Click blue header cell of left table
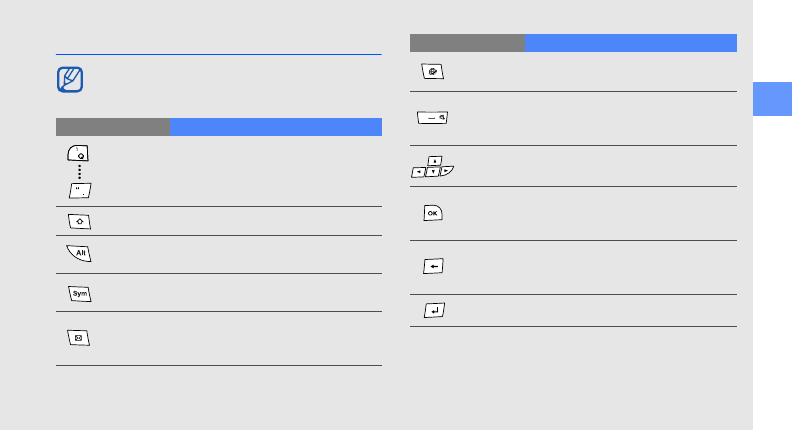This screenshot has height=430, width=792. tap(275, 127)
